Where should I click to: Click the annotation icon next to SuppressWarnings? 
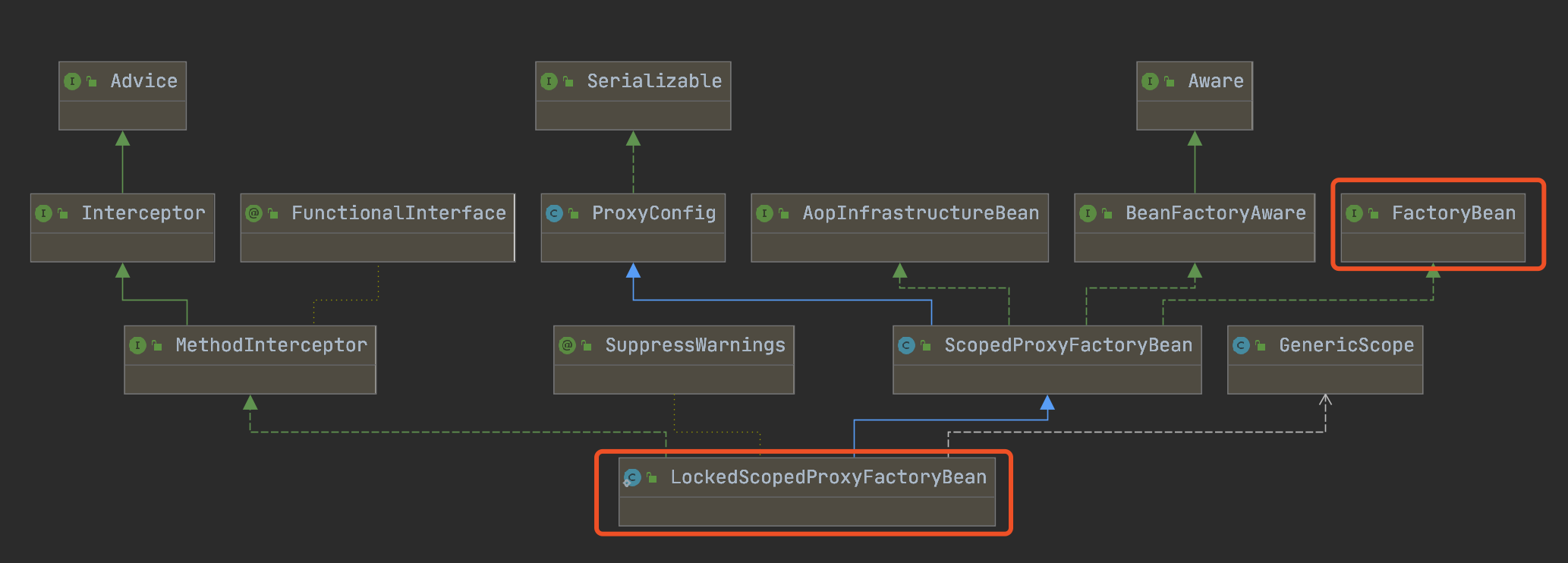[x=567, y=345]
